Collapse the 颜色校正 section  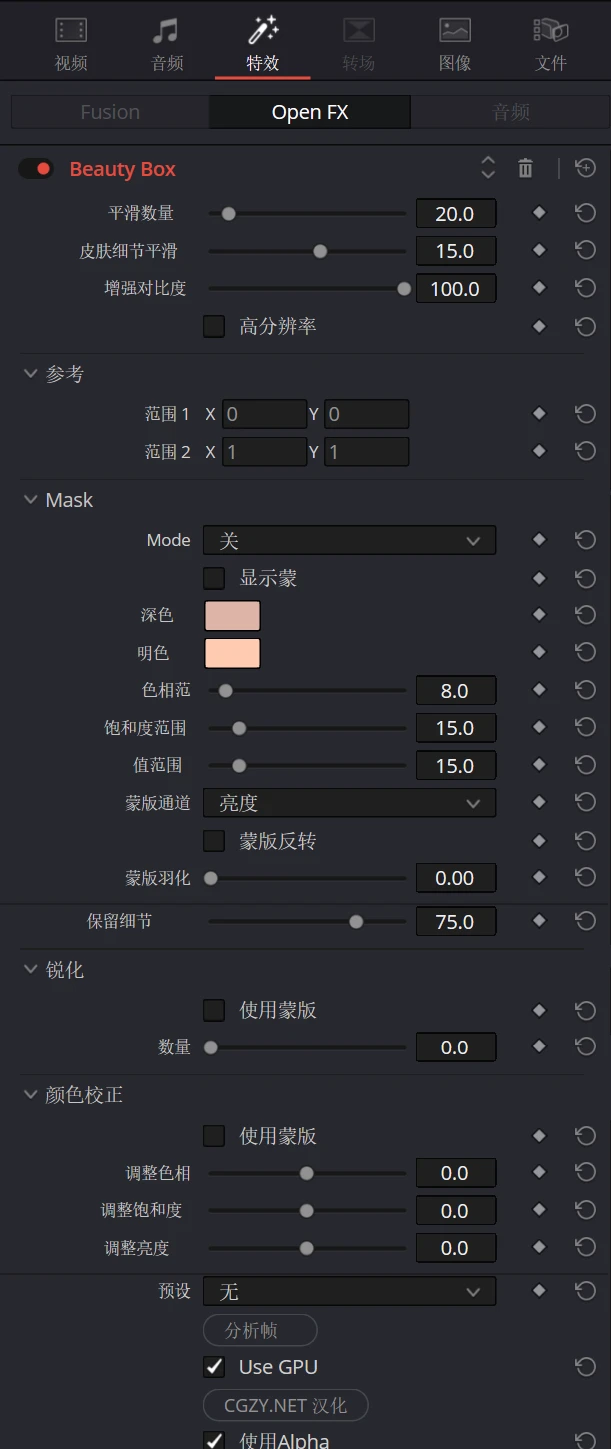[x=31, y=1095]
